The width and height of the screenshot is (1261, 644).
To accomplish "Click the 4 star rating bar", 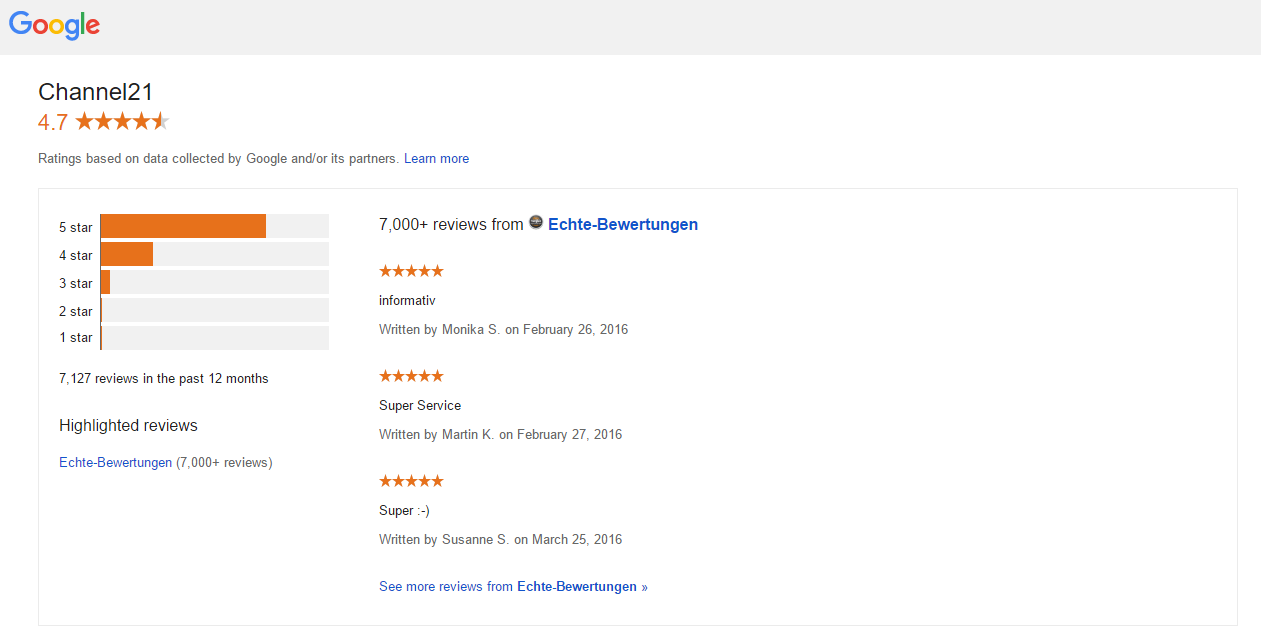I will point(214,254).
